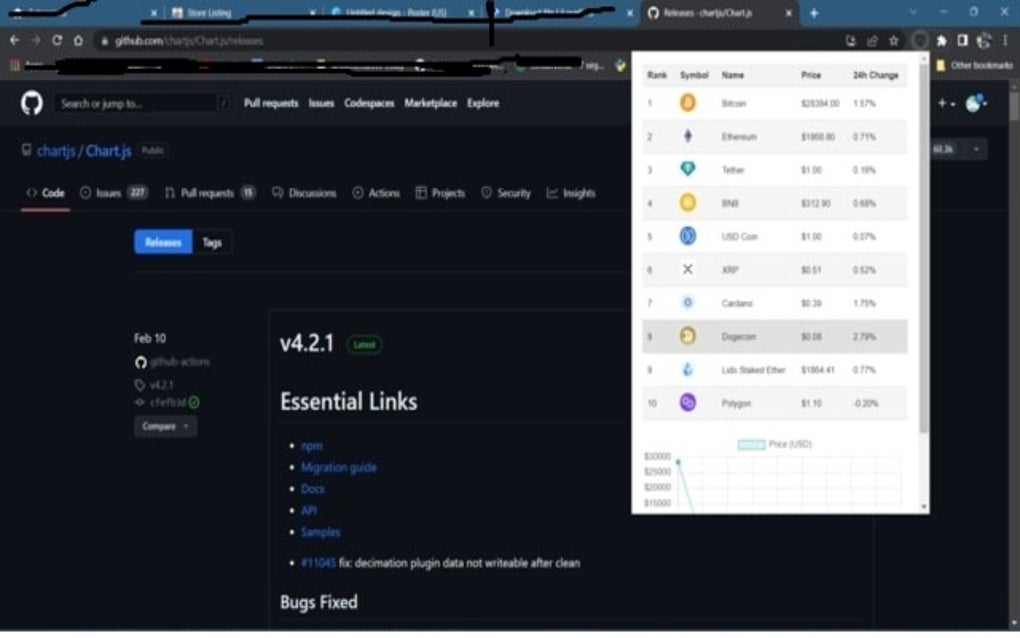Open the Compare dropdown

165,426
